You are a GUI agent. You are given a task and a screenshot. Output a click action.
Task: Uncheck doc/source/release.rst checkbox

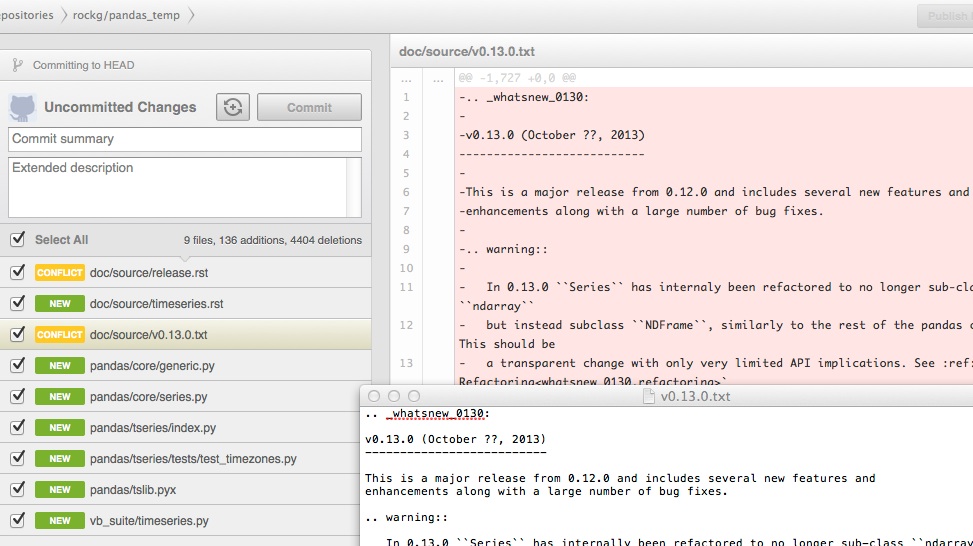[x=17, y=272]
